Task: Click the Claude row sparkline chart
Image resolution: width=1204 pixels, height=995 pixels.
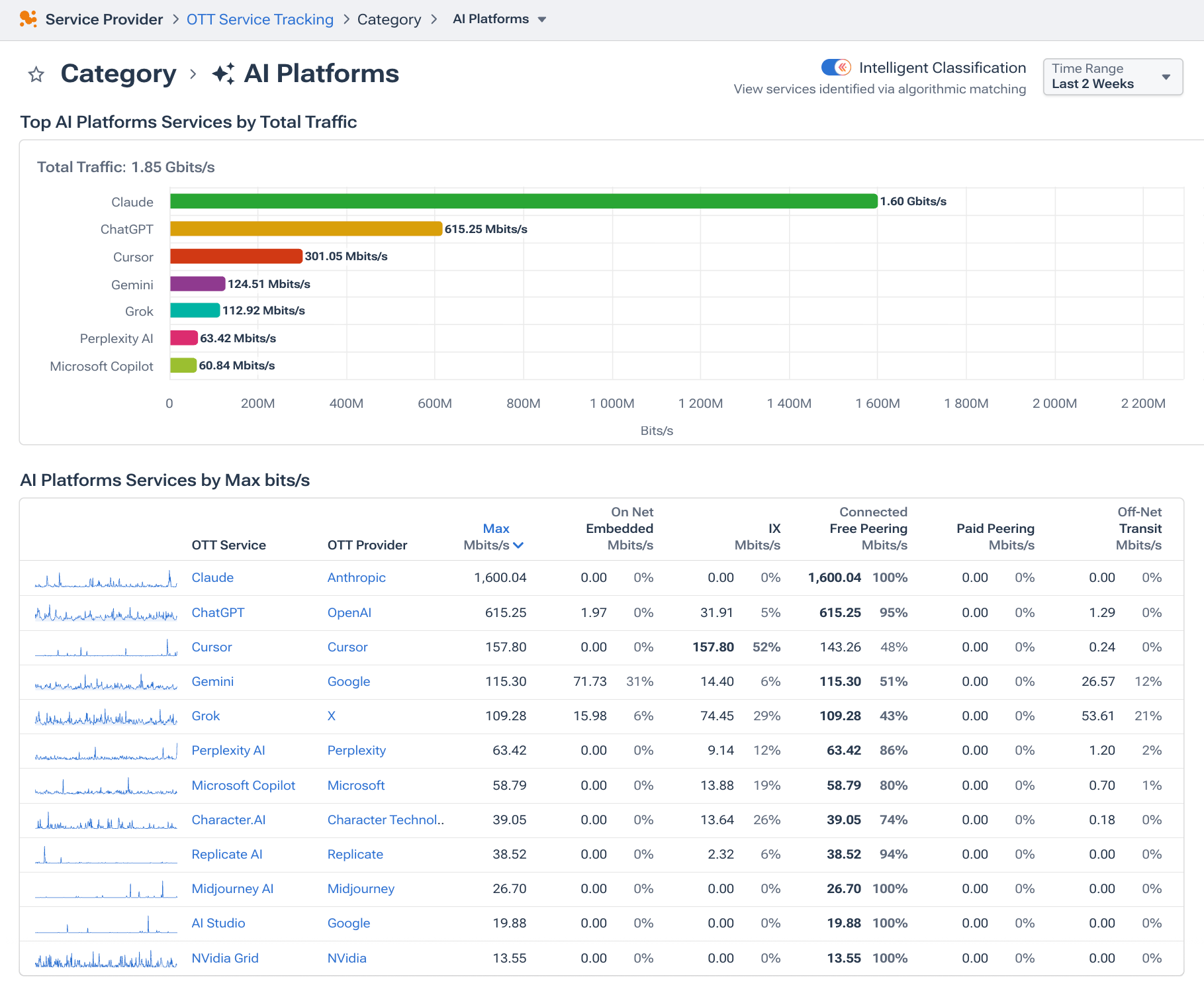Action: pyautogui.click(x=106, y=579)
